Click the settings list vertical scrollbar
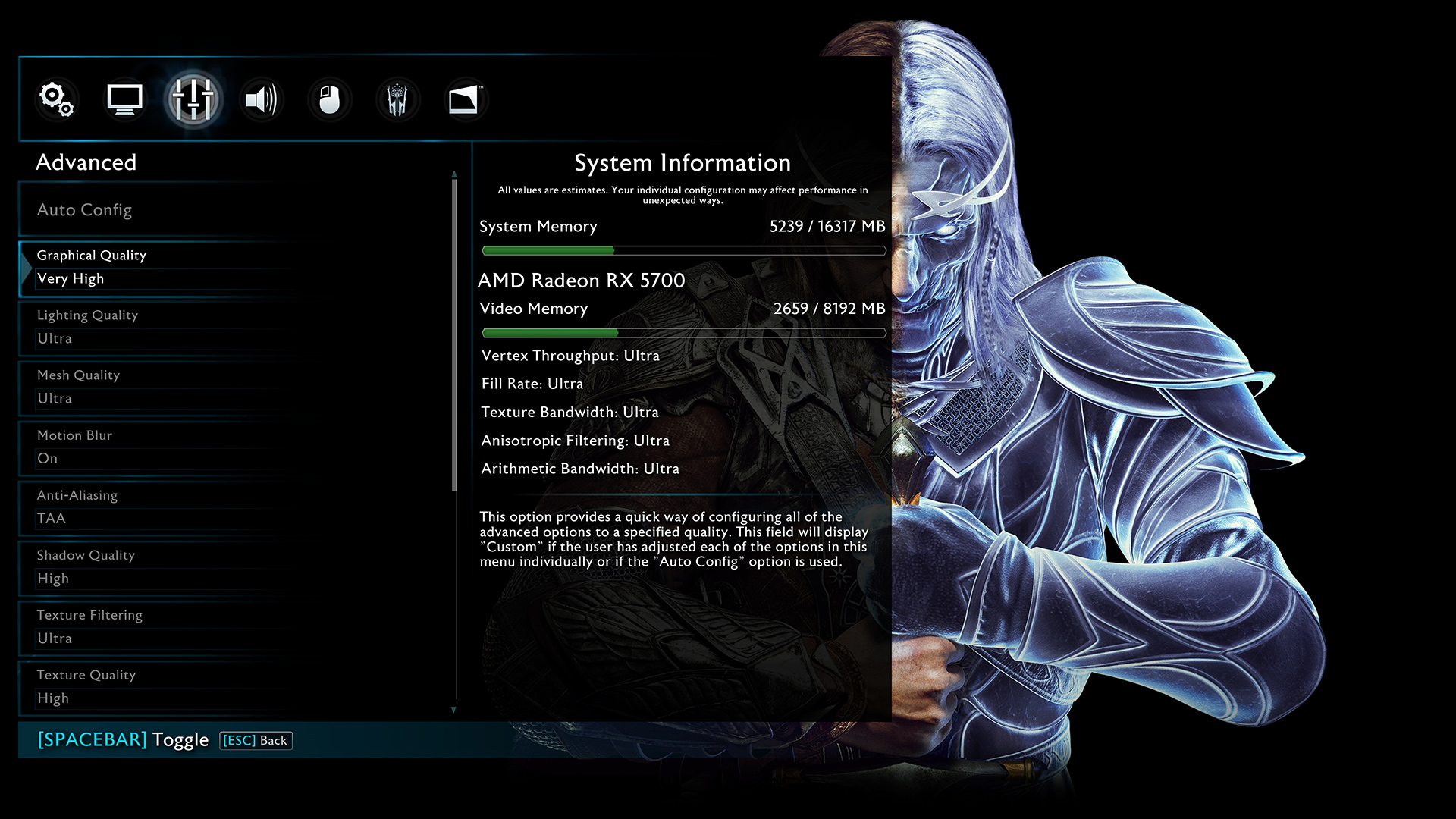 pos(454,334)
